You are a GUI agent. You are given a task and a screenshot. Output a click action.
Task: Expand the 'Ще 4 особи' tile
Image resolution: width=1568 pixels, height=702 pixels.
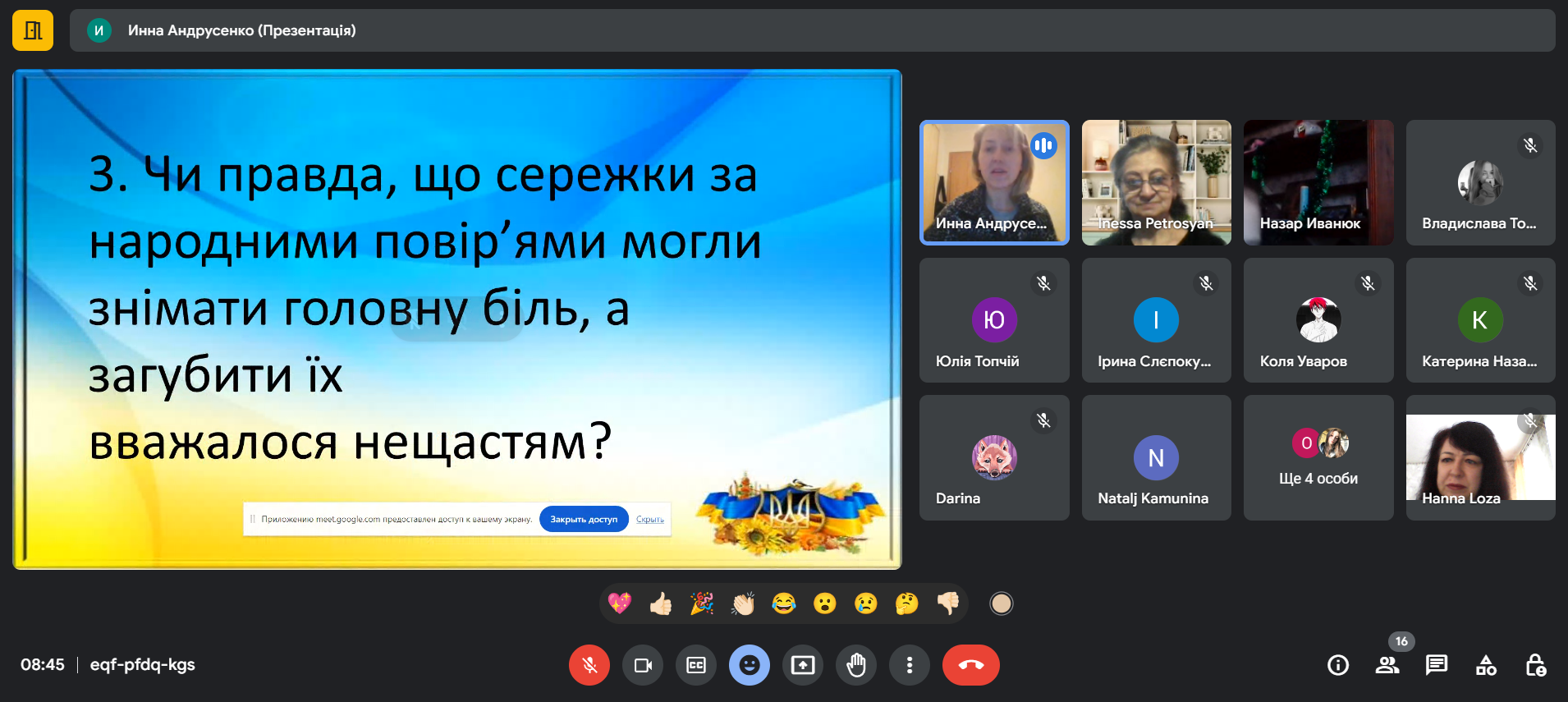click(1318, 458)
